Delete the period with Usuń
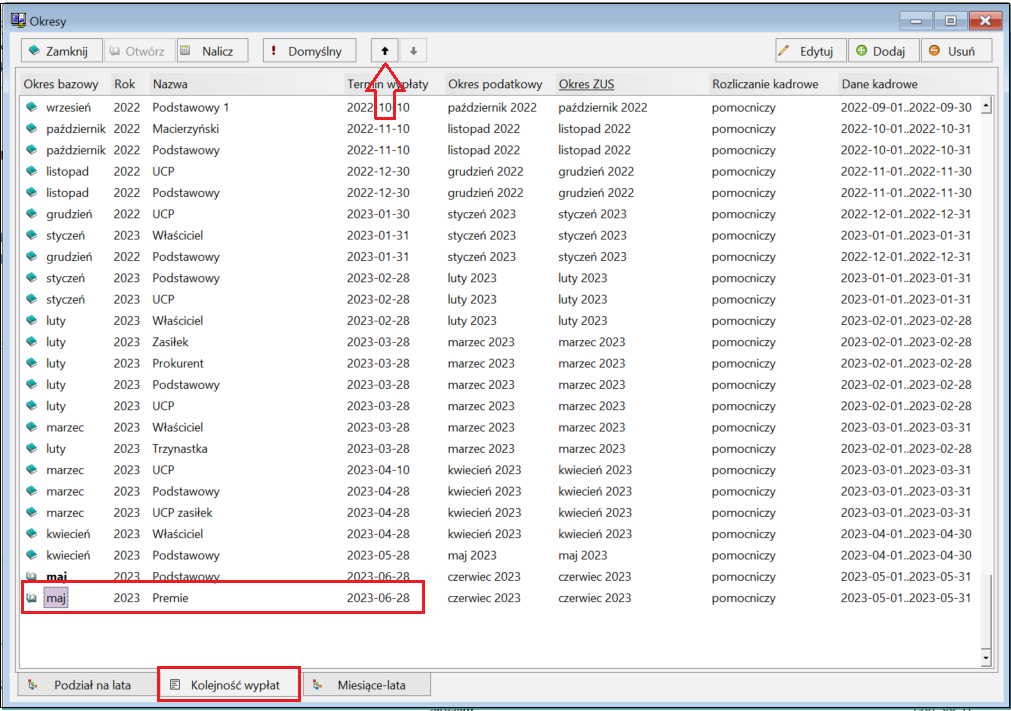This screenshot has width=1011, height=711. point(956,51)
